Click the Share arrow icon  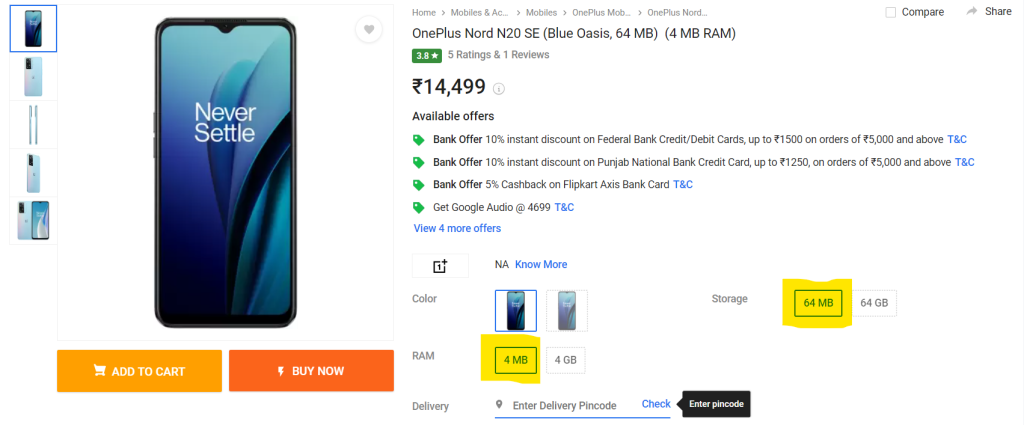(972, 11)
